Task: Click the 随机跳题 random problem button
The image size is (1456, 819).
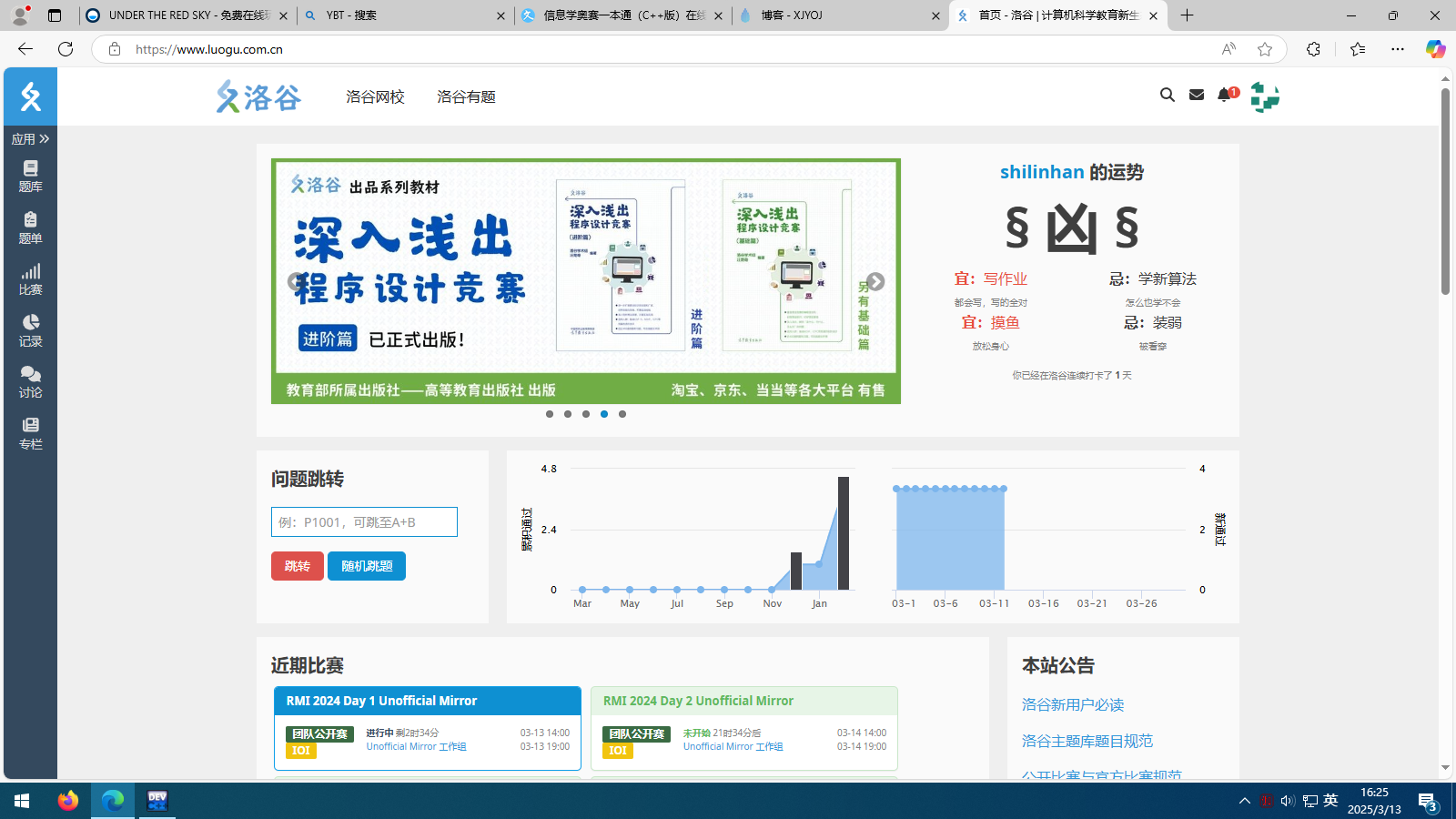Action: click(x=367, y=566)
